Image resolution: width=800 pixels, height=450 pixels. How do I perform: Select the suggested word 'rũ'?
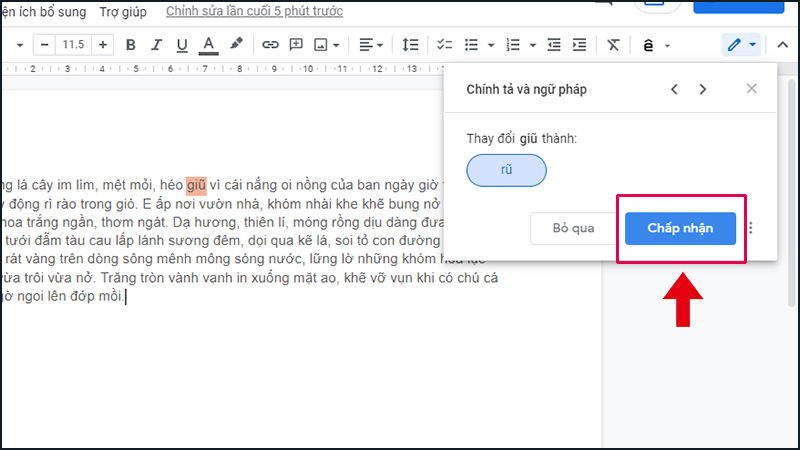tap(506, 170)
